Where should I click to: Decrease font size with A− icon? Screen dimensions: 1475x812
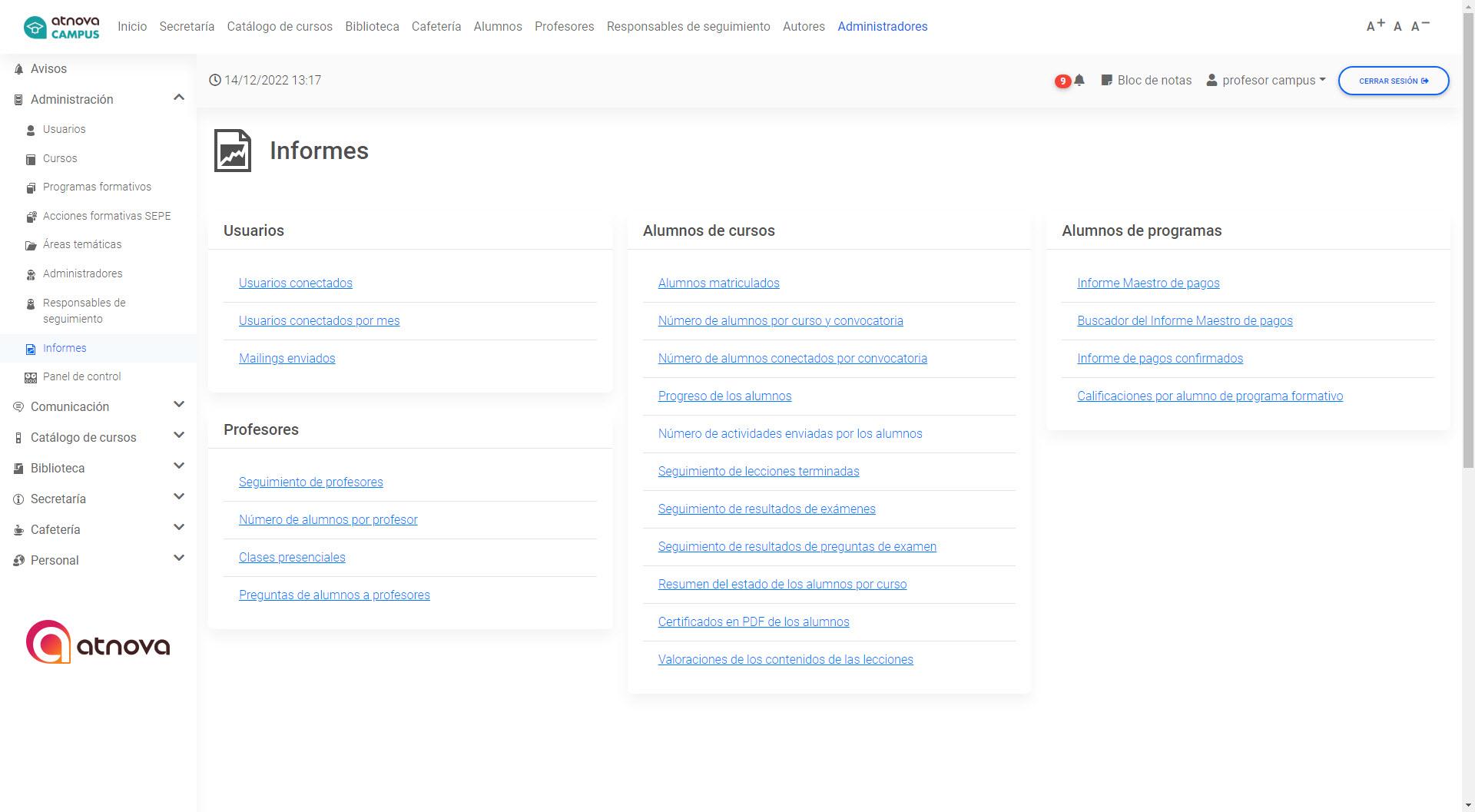pos(1420,26)
